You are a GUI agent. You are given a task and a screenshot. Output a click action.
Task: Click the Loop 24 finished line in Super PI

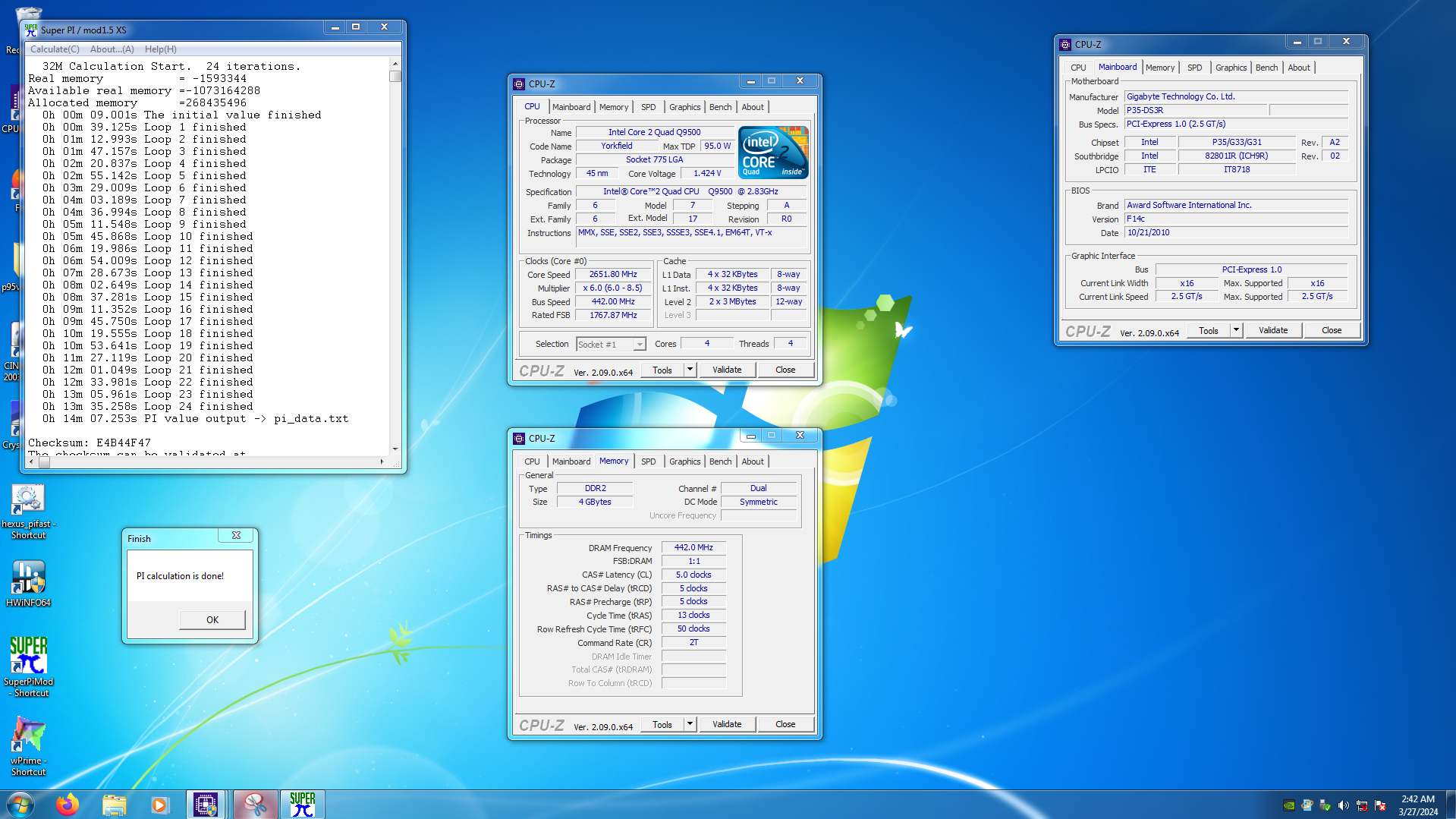(x=147, y=407)
